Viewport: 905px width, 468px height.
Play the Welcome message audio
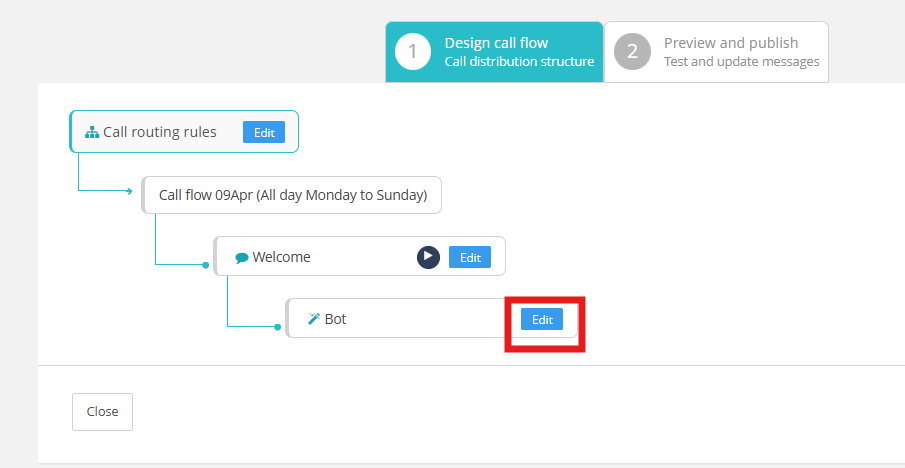coord(428,257)
